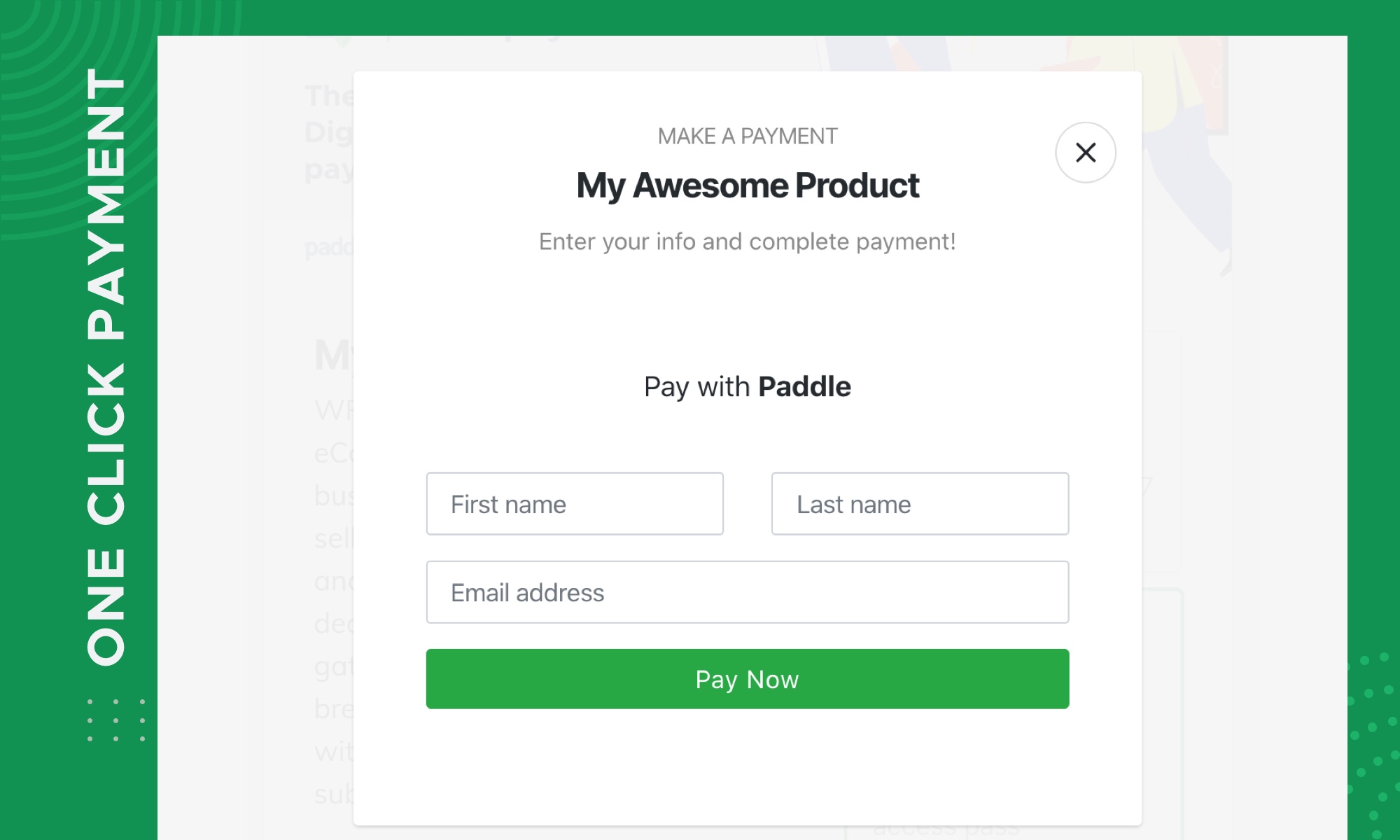Click the green dotted pattern in the bottom-right corner

(x=1373, y=742)
